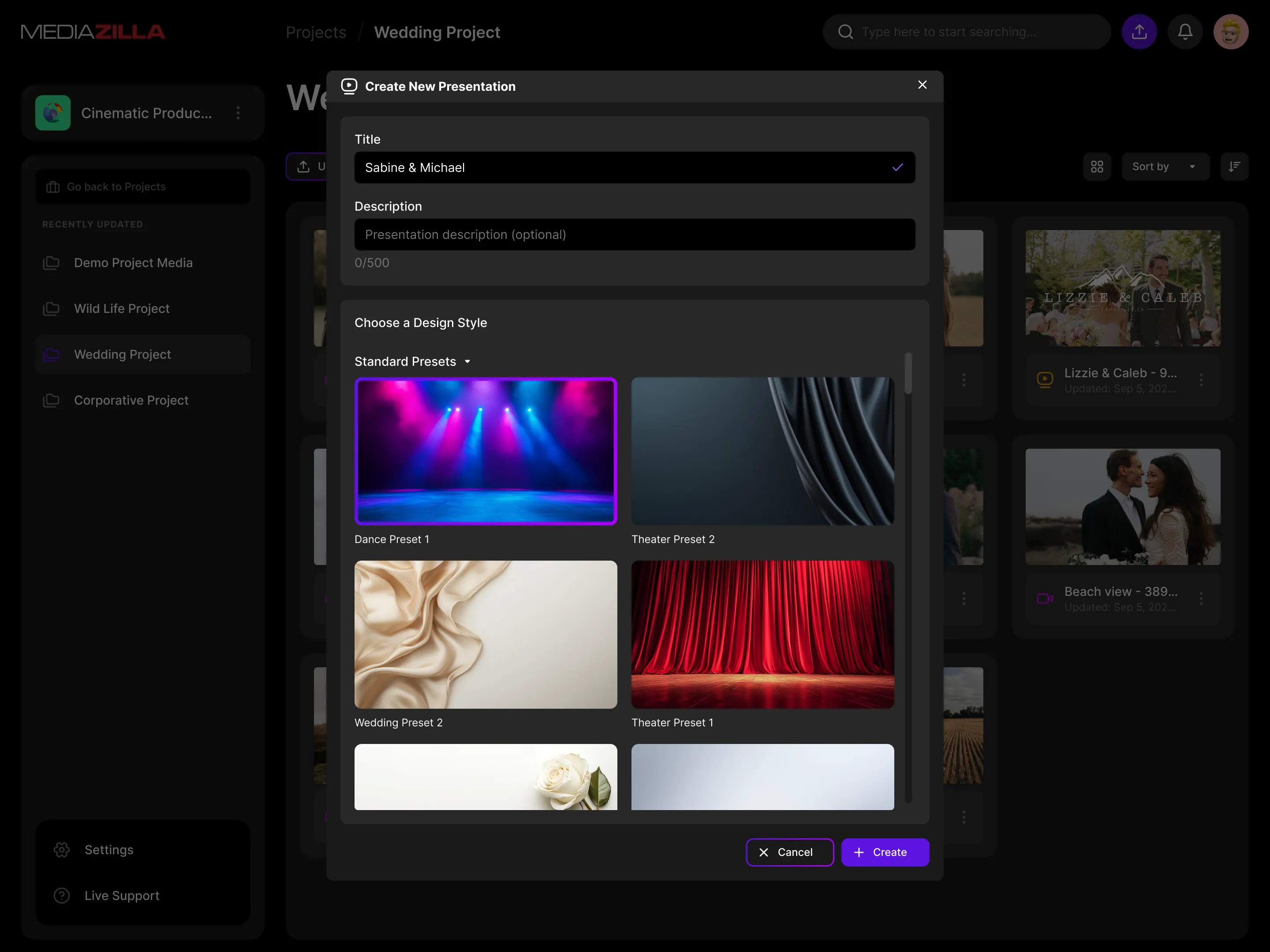Screen dimensions: 1270x952
Task: Click the Wedding Project folder icon
Action: [x=51, y=354]
